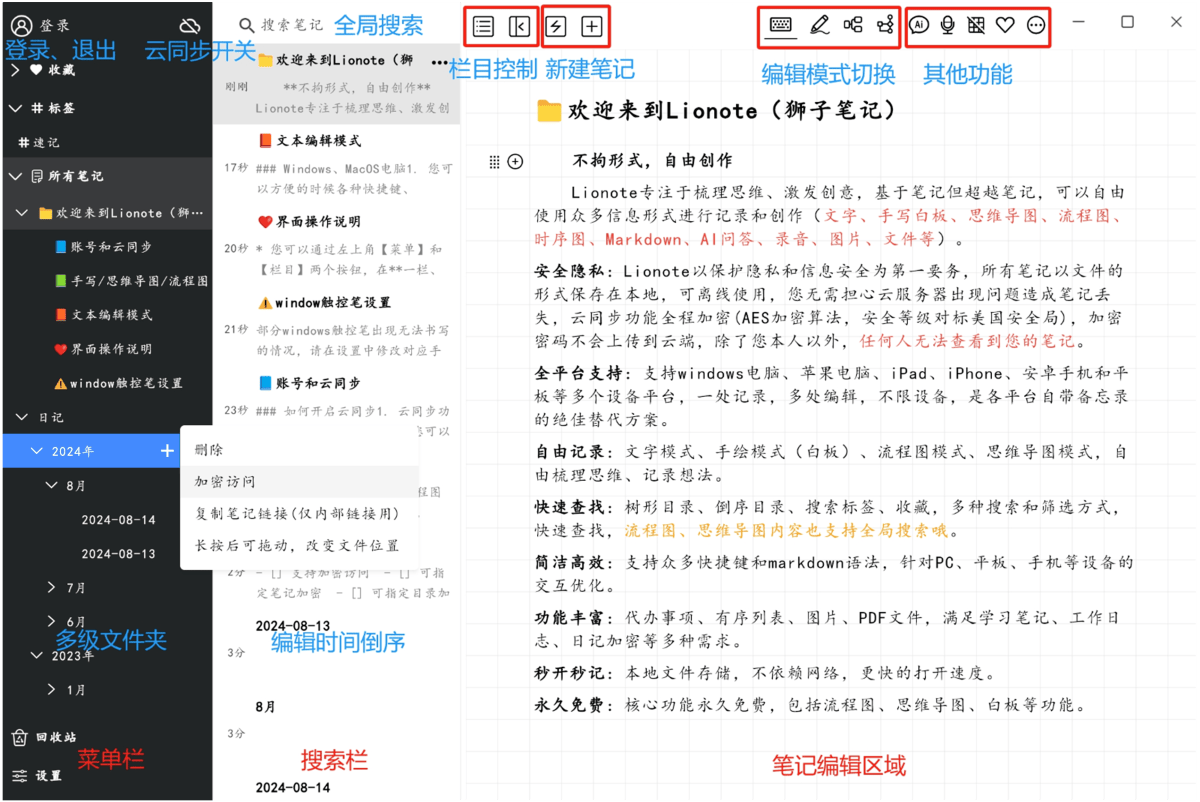
Task: Toggle the grid background icon
Action: click(x=977, y=26)
